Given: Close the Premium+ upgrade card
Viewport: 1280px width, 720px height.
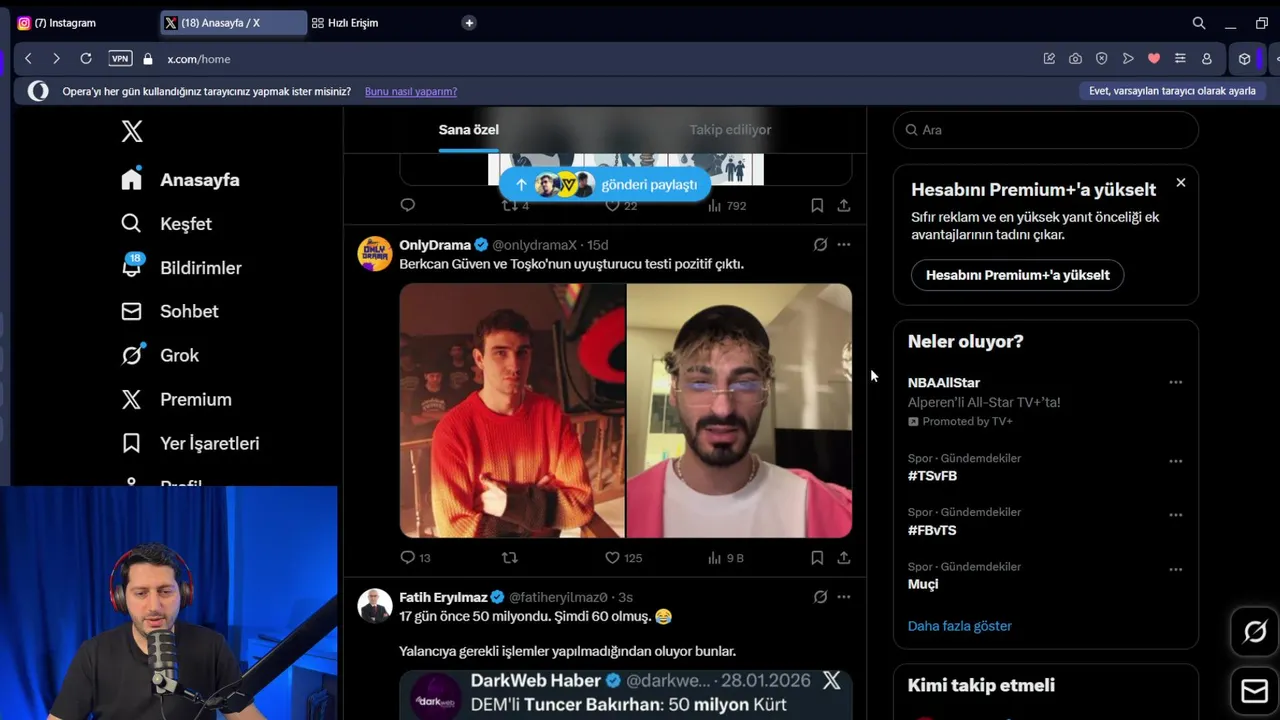Looking at the screenshot, I should [x=1181, y=183].
